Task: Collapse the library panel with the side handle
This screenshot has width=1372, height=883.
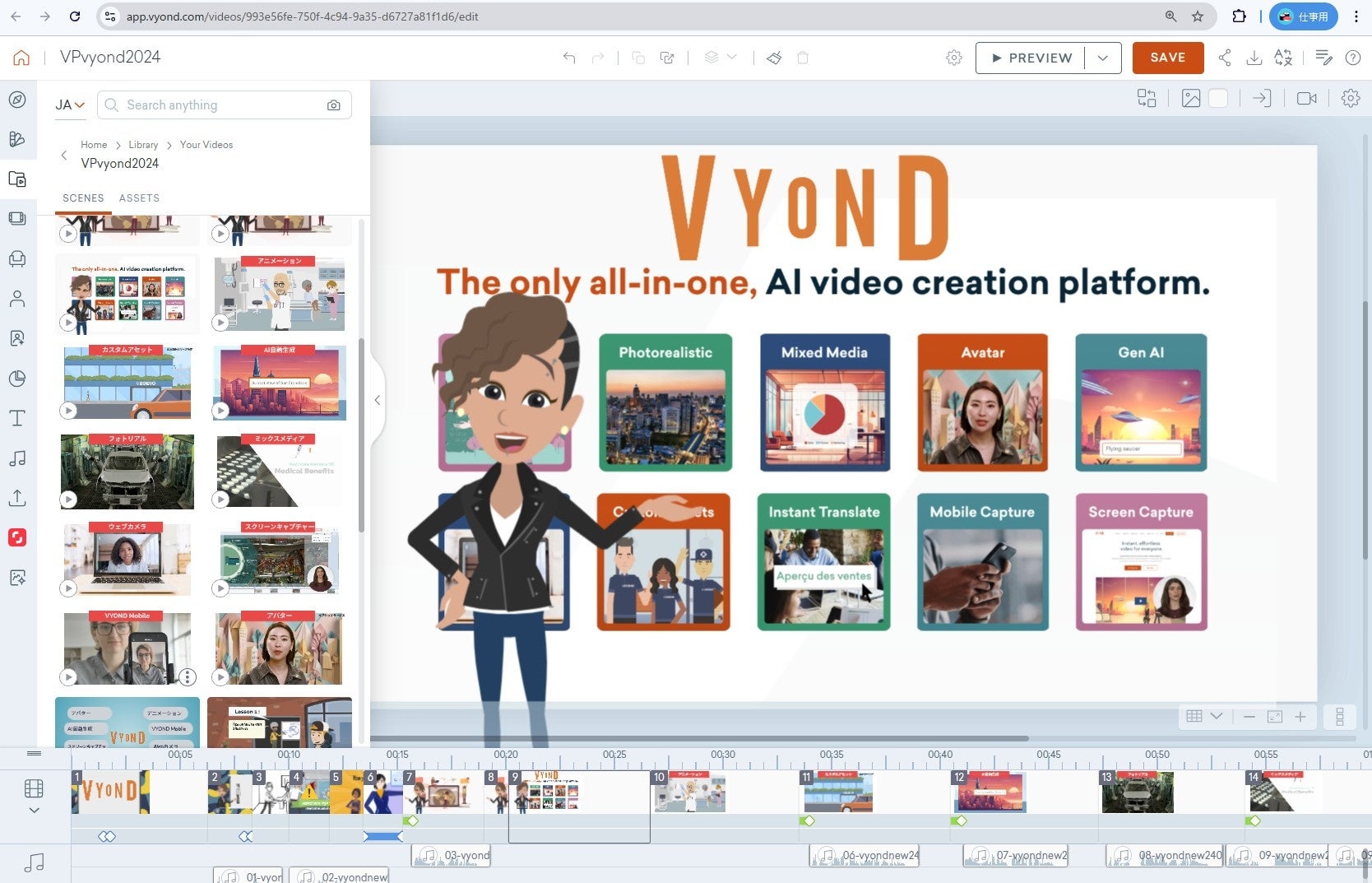Action: point(377,400)
